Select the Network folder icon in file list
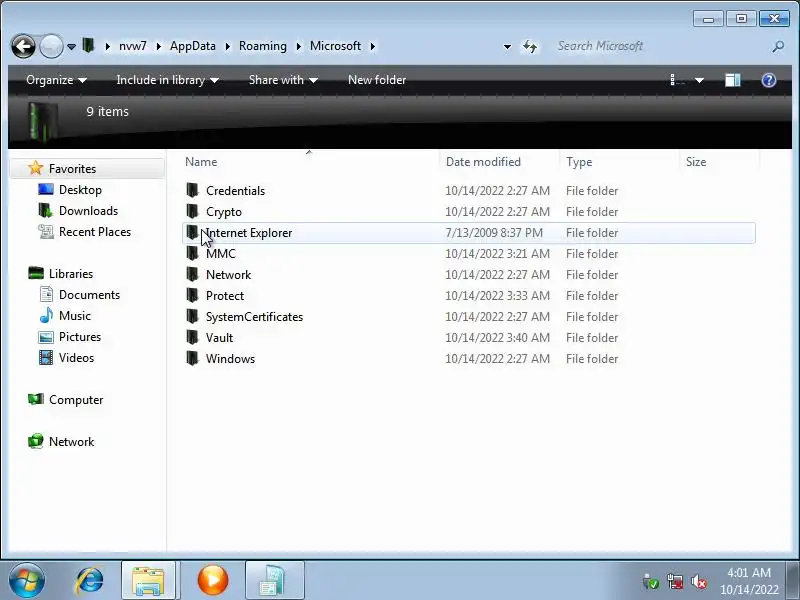This screenshot has width=800, height=600. 192,274
